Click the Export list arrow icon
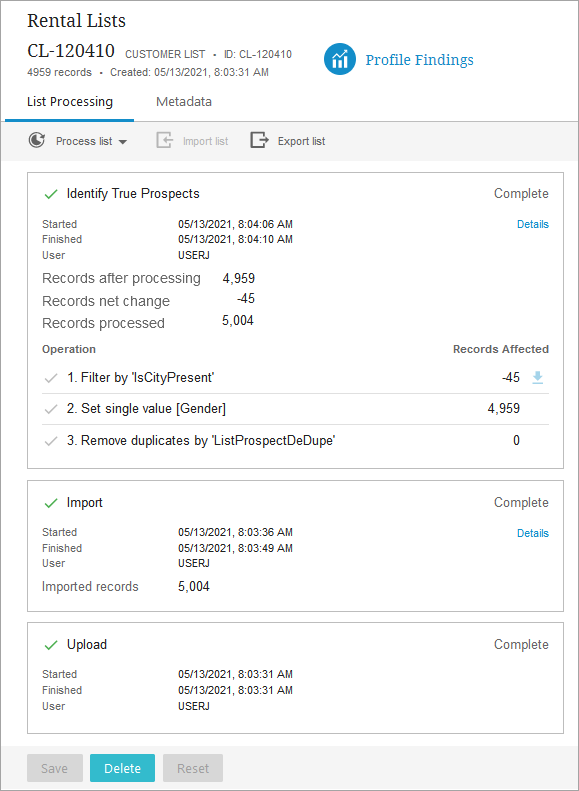The height and width of the screenshot is (791, 579). tap(259, 141)
